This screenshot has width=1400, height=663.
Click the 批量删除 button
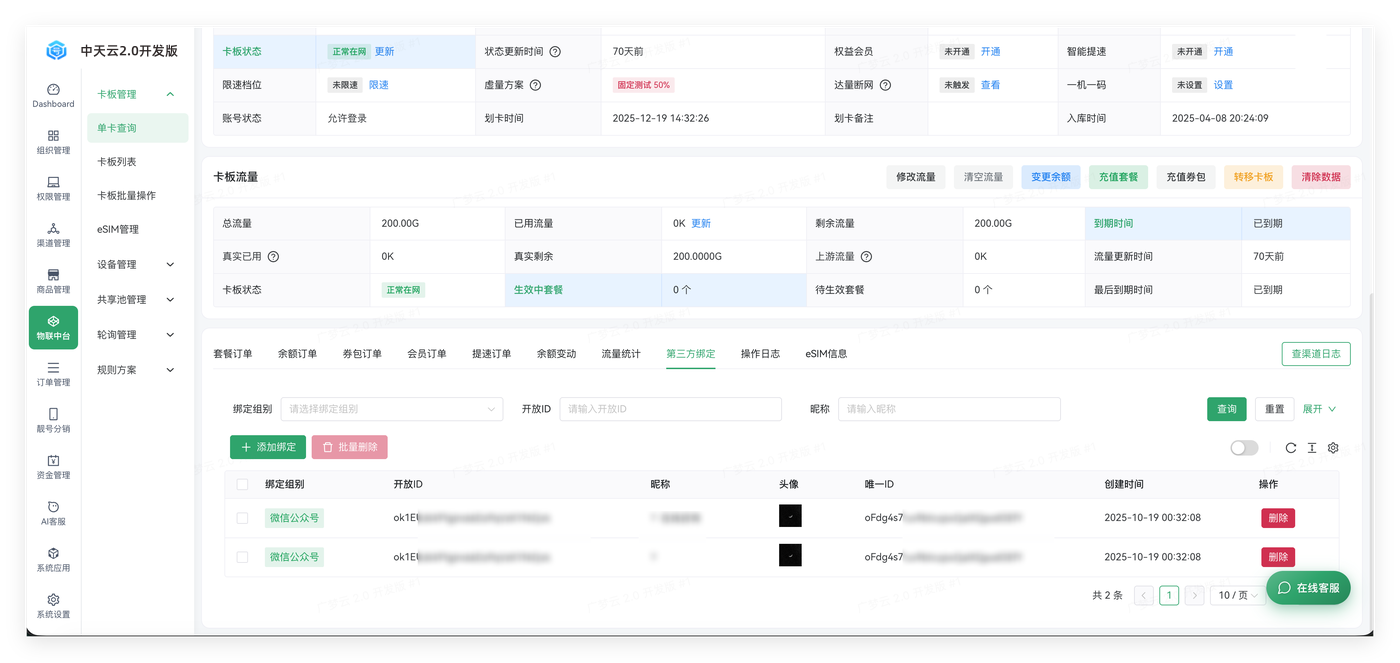[x=349, y=447]
